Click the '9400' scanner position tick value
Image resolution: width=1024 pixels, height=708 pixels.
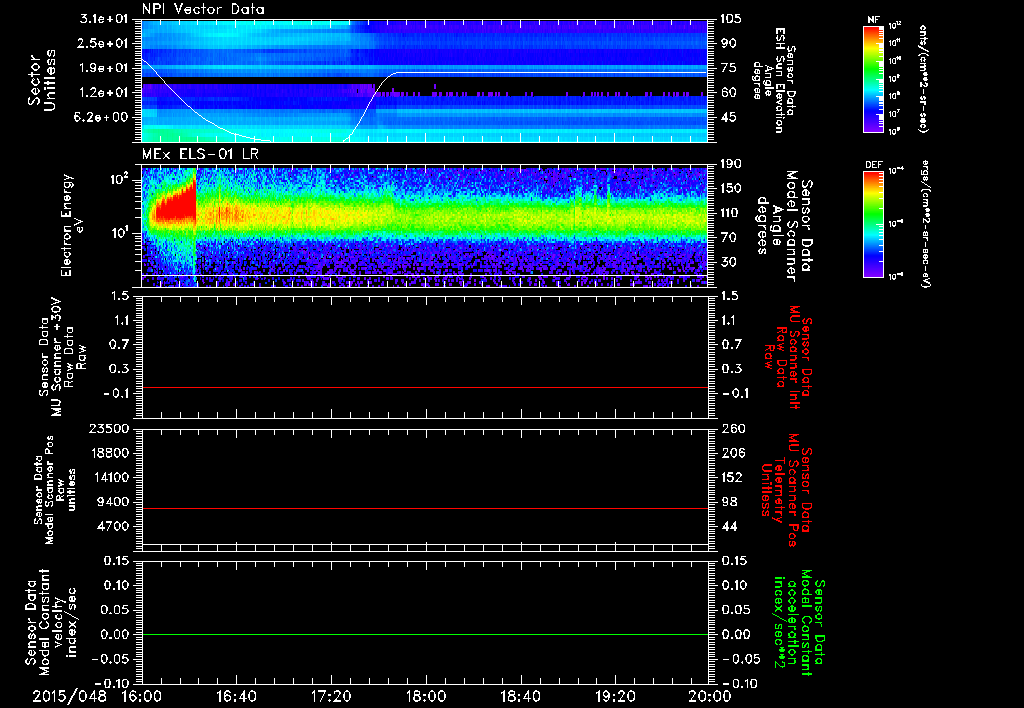click(x=112, y=502)
